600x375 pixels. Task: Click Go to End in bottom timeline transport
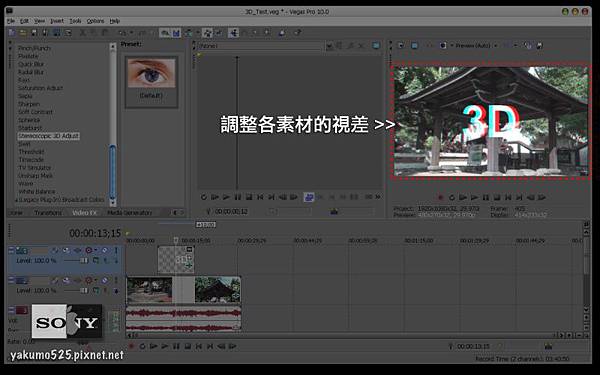[210, 346]
